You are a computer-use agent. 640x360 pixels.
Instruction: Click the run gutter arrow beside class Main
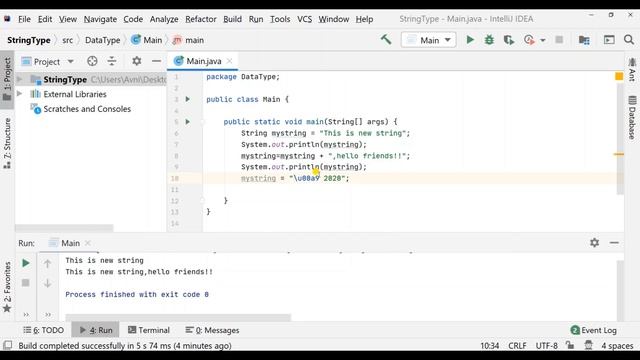(188, 99)
